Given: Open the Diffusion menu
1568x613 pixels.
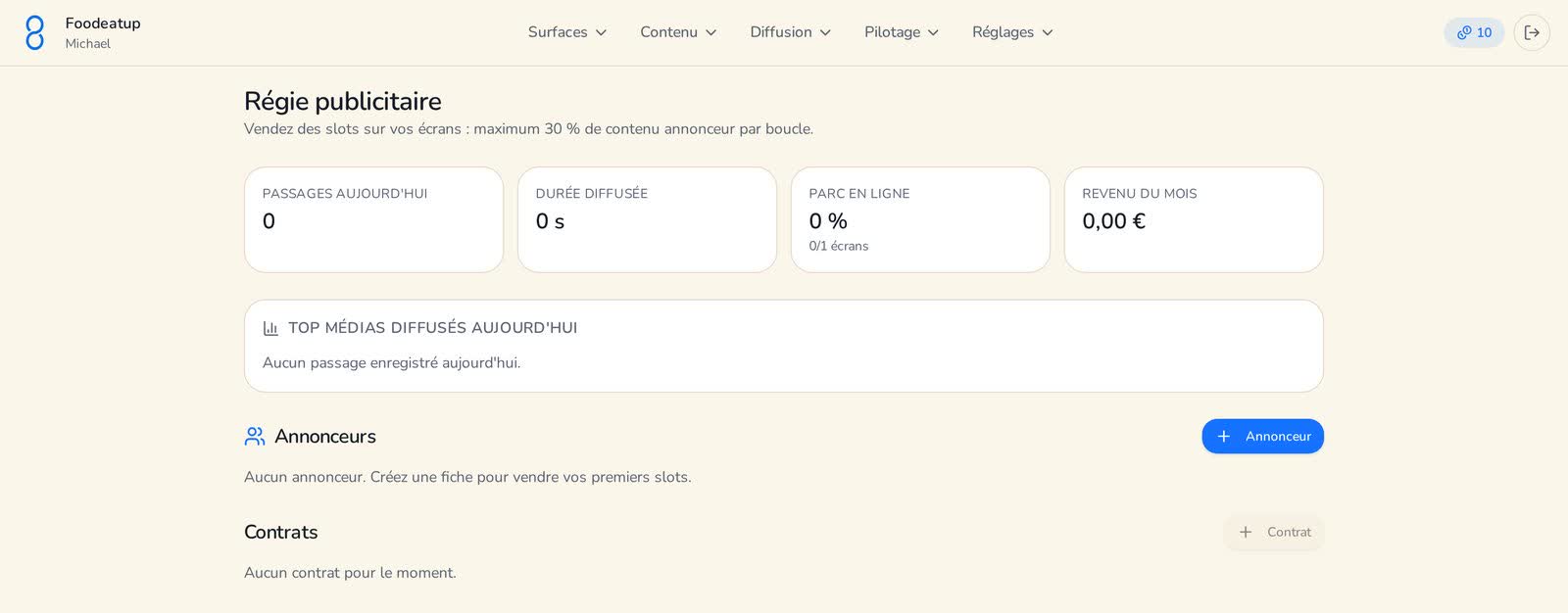Looking at the screenshot, I should pos(790,32).
